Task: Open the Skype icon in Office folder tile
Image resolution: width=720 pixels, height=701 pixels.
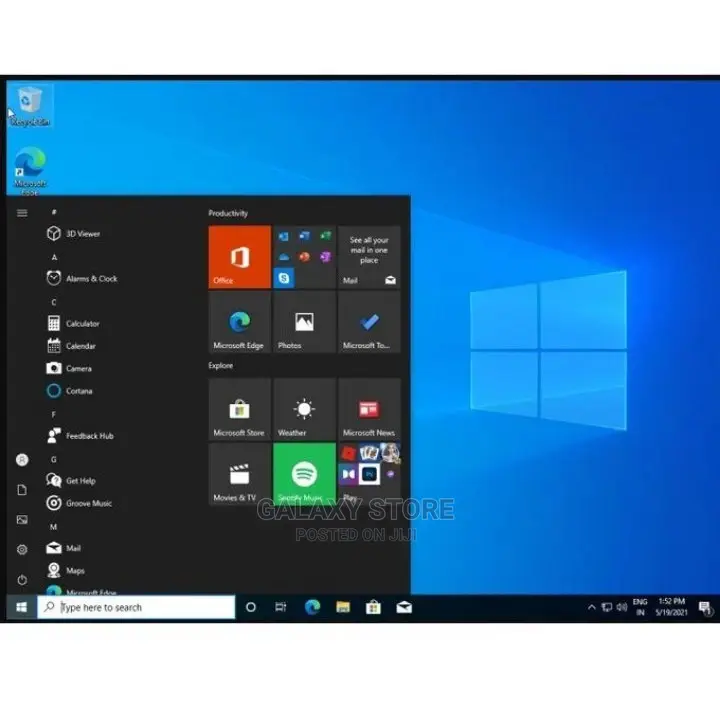Action: pyautogui.click(x=284, y=278)
